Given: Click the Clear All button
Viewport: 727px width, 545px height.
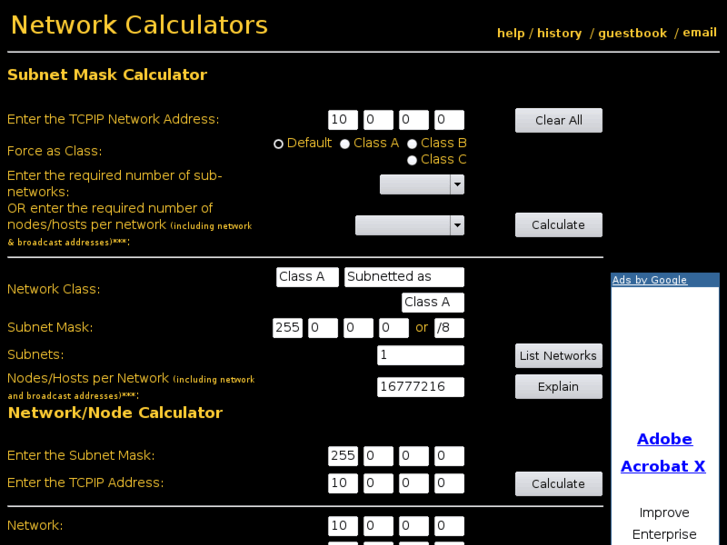Looking at the screenshot, I should coord(559,121).
